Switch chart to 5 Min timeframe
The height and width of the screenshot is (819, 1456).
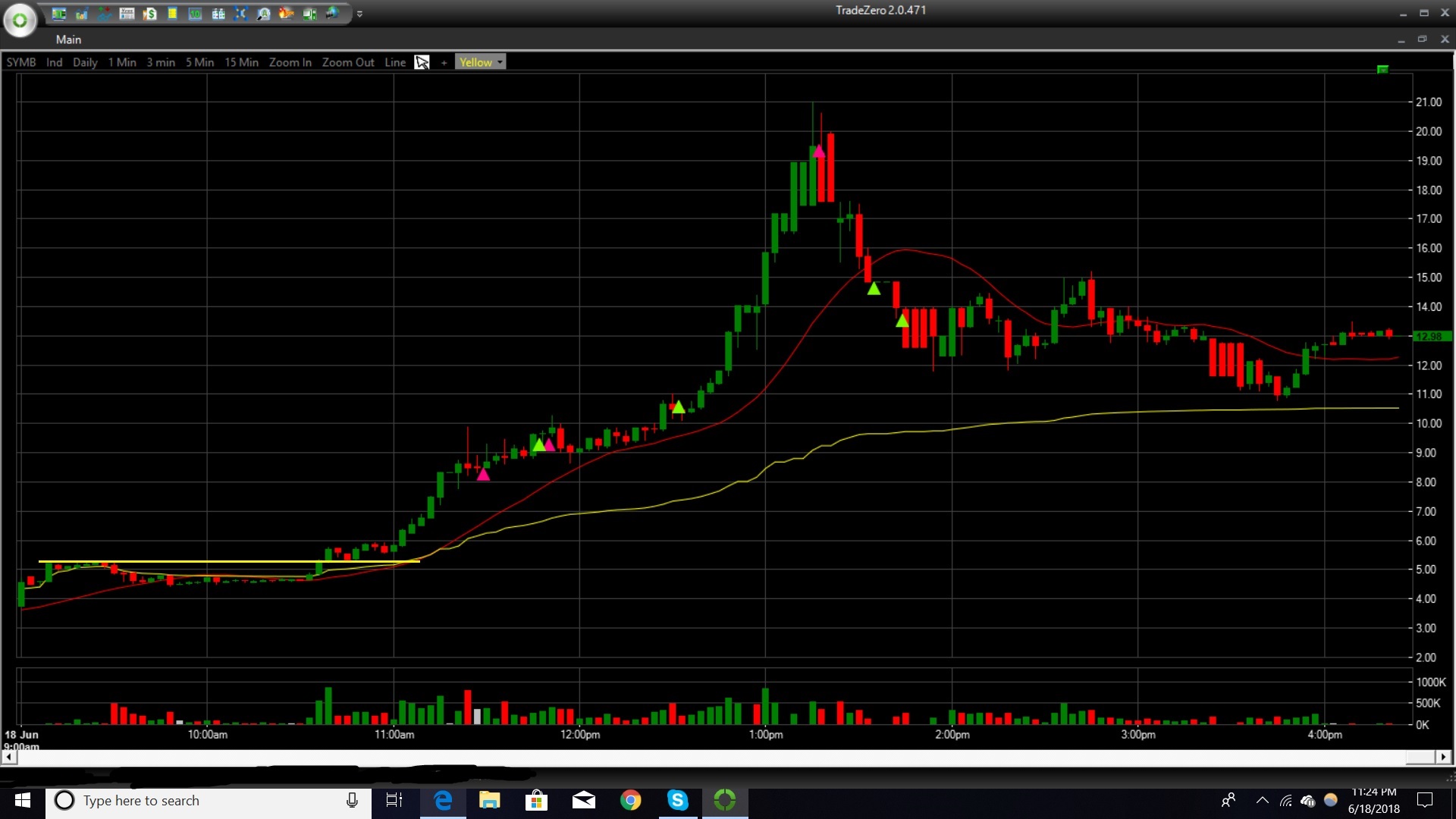click(199, 62)
